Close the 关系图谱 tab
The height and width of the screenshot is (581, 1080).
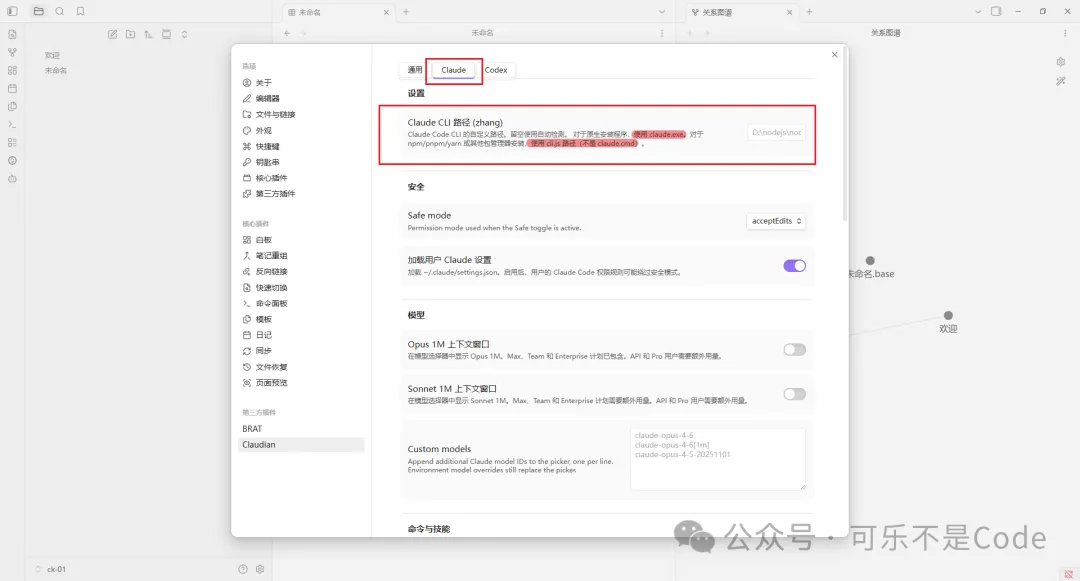[x=789, y=12]
